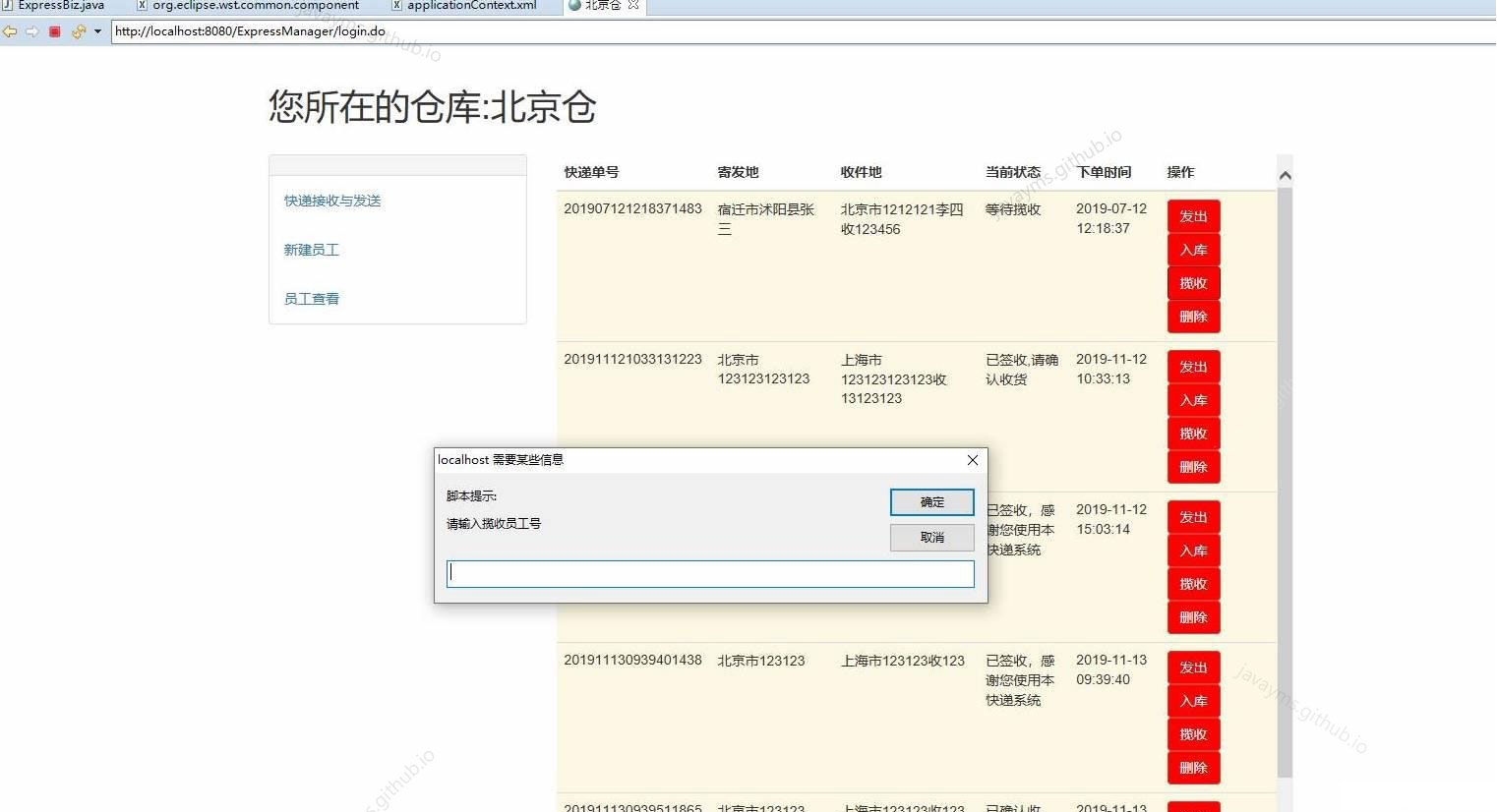Click the X icon on org.eclipse.wst.common.component tab
Image resolution: width=1497 pixels, height=812 pixels.
point(141,5)
